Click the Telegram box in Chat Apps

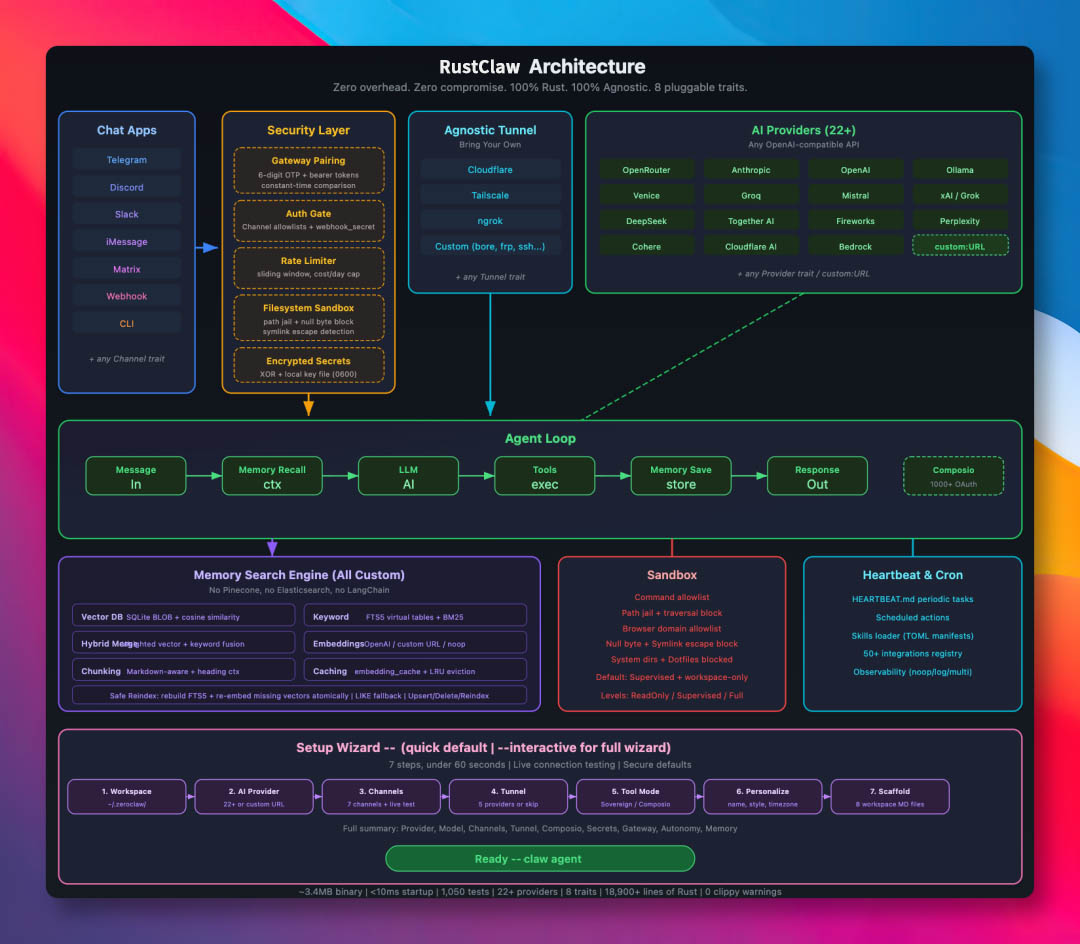127,160
